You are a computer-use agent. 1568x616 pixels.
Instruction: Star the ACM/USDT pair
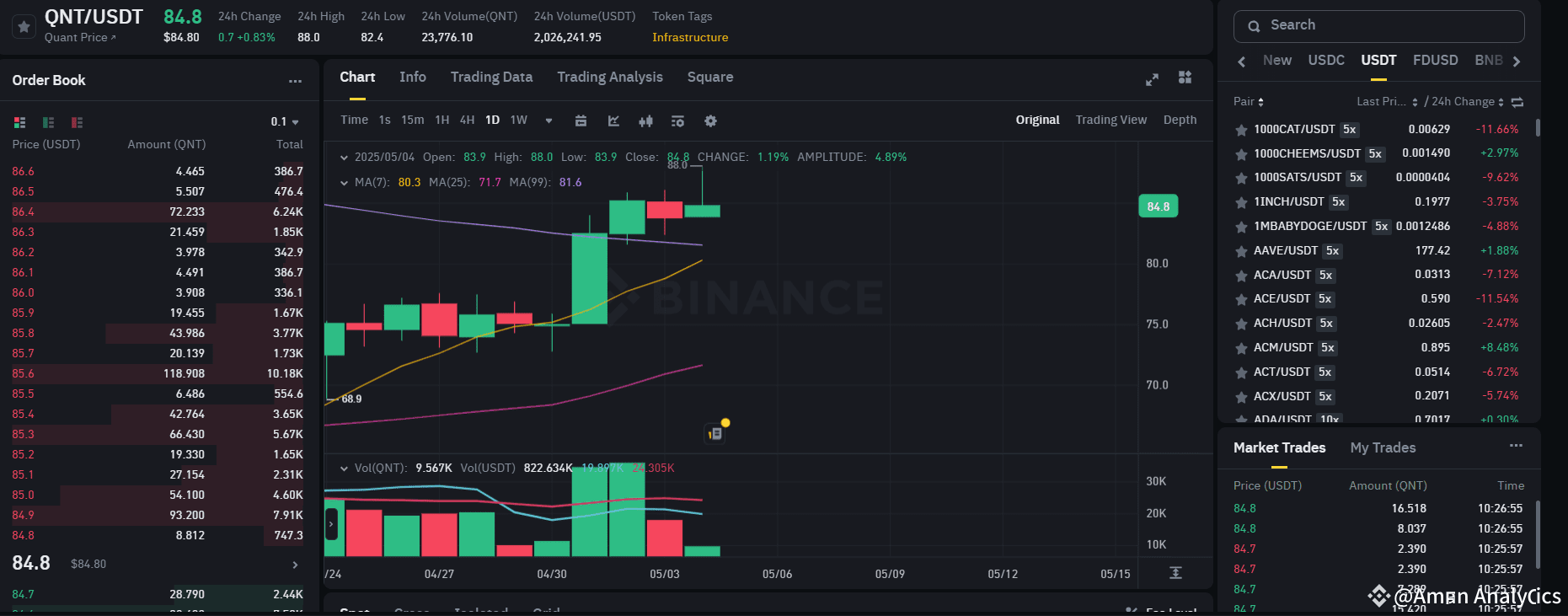[1241, 348]
